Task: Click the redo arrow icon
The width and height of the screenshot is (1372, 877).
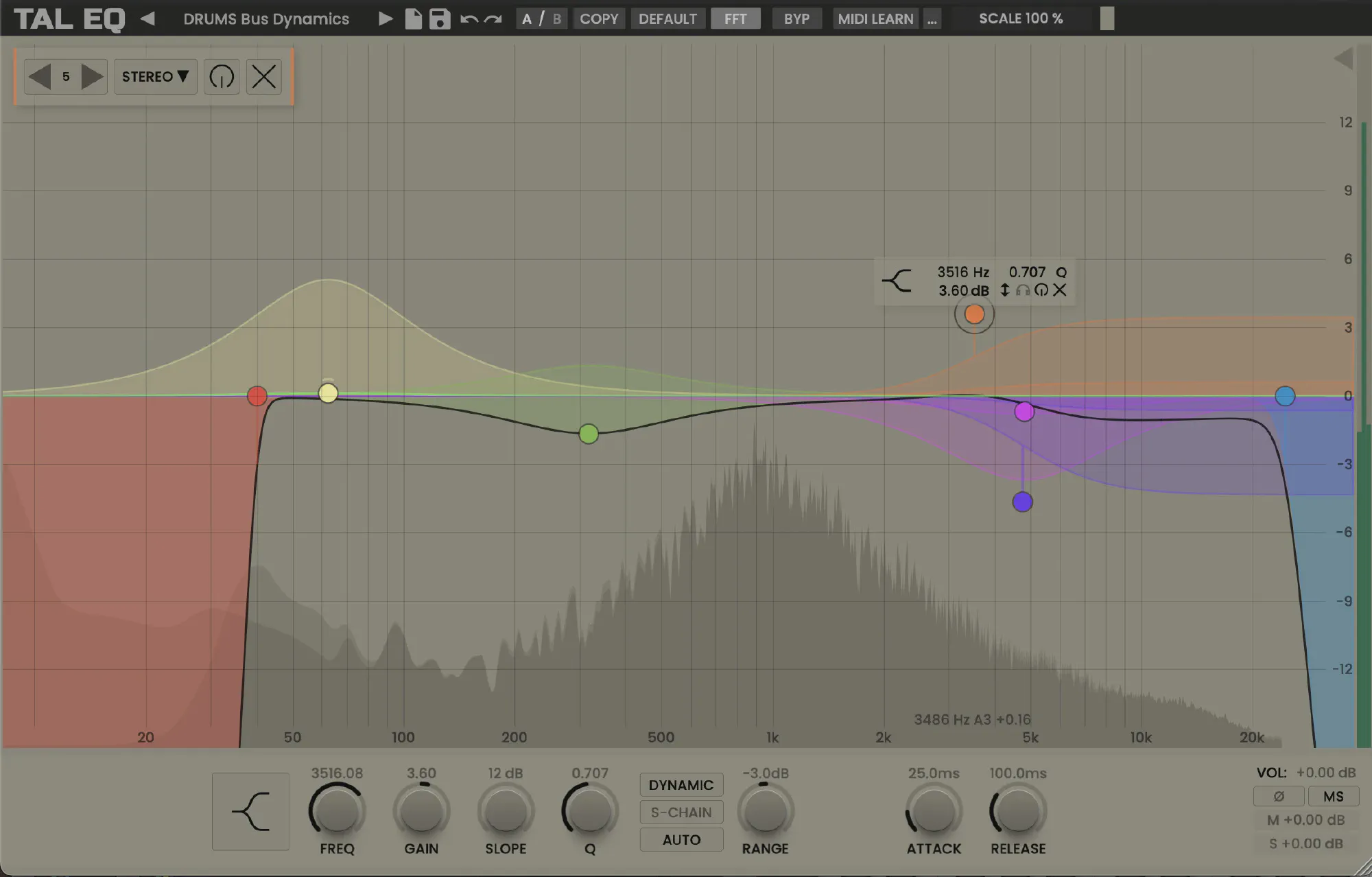Action: pos(493,19)
